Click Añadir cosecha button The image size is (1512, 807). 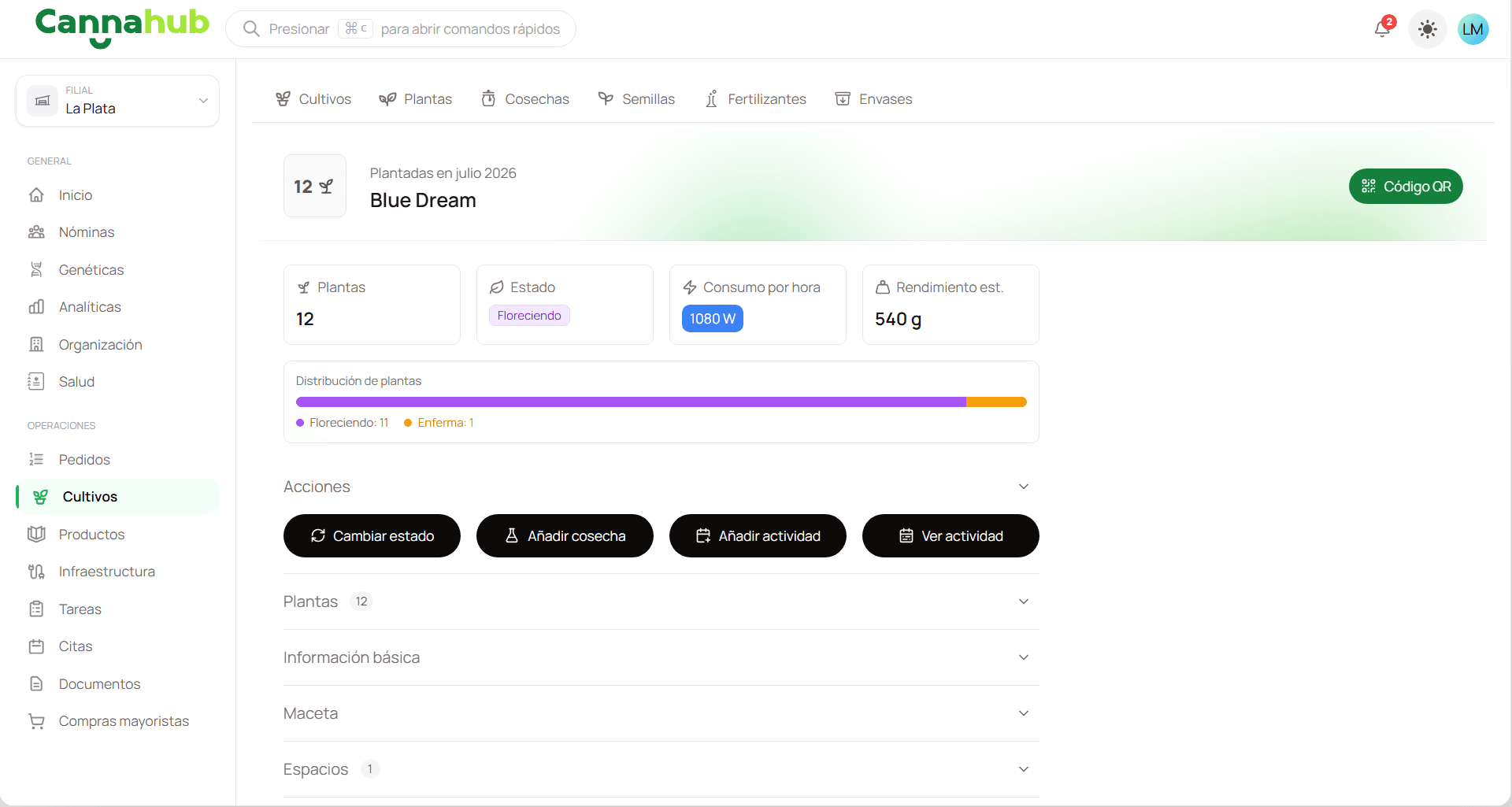pos(565,536)
